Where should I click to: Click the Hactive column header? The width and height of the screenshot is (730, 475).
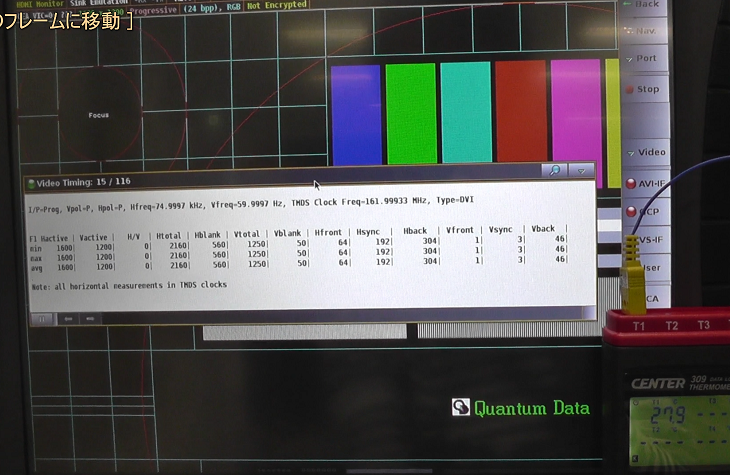click(54, 238)
